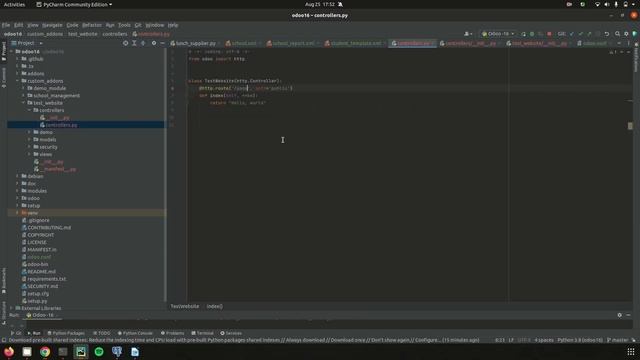The height and width of the screenshot is (360, 640).
Task: Open the Terminal tool window
Action: [202, 333]
